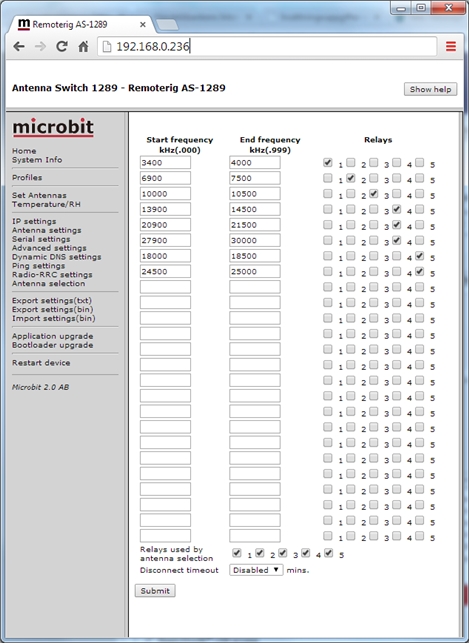Uncheck relay 4 in the 20900 row
Image resolution: width=469 pixels, height=643 pixels.
(x=396, y=225)
